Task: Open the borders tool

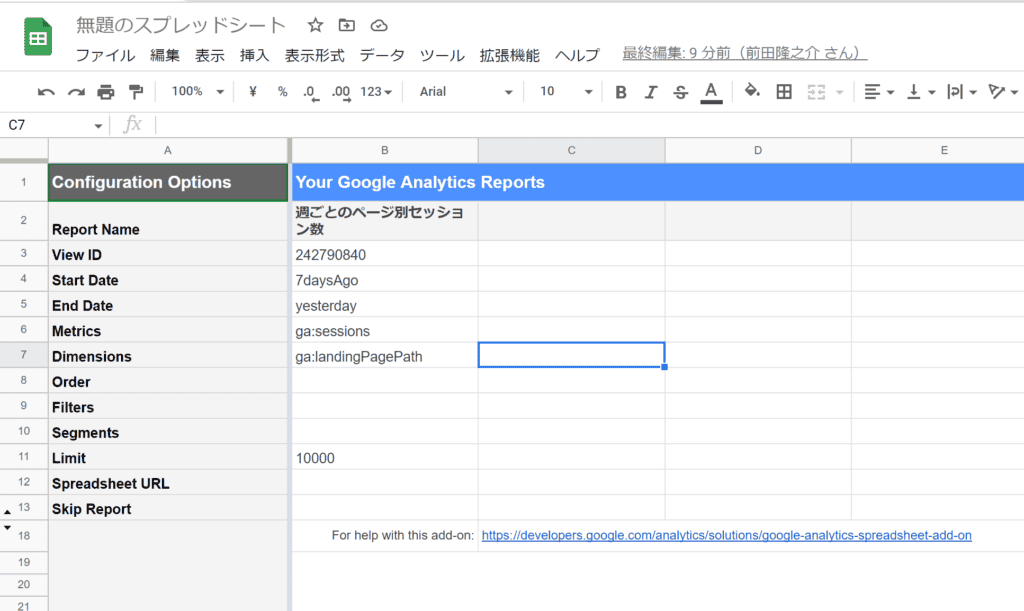Action: [784, 92]
